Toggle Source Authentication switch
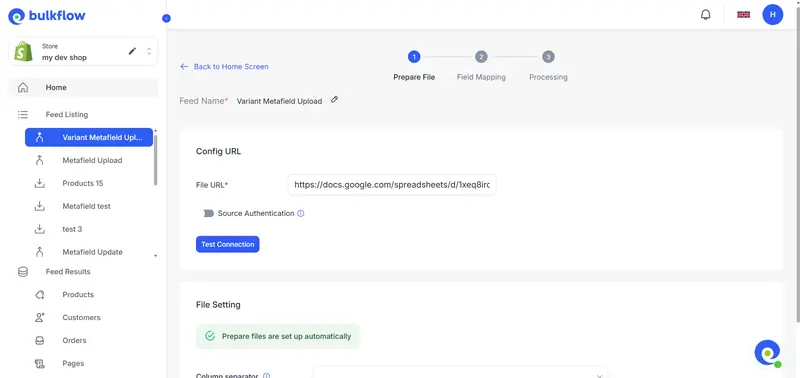The height and width of the screenshot is (378, 800). coord(208,213)
